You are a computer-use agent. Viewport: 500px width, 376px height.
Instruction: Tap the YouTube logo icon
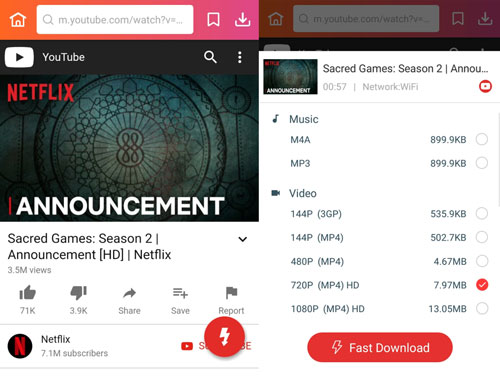pos(19,57)
